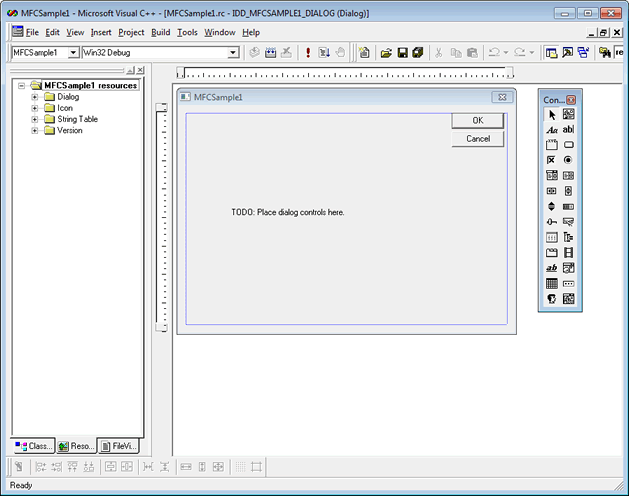Click the OK button in dialog
This screenshot has width=629, height=496.
click(477, 121)
